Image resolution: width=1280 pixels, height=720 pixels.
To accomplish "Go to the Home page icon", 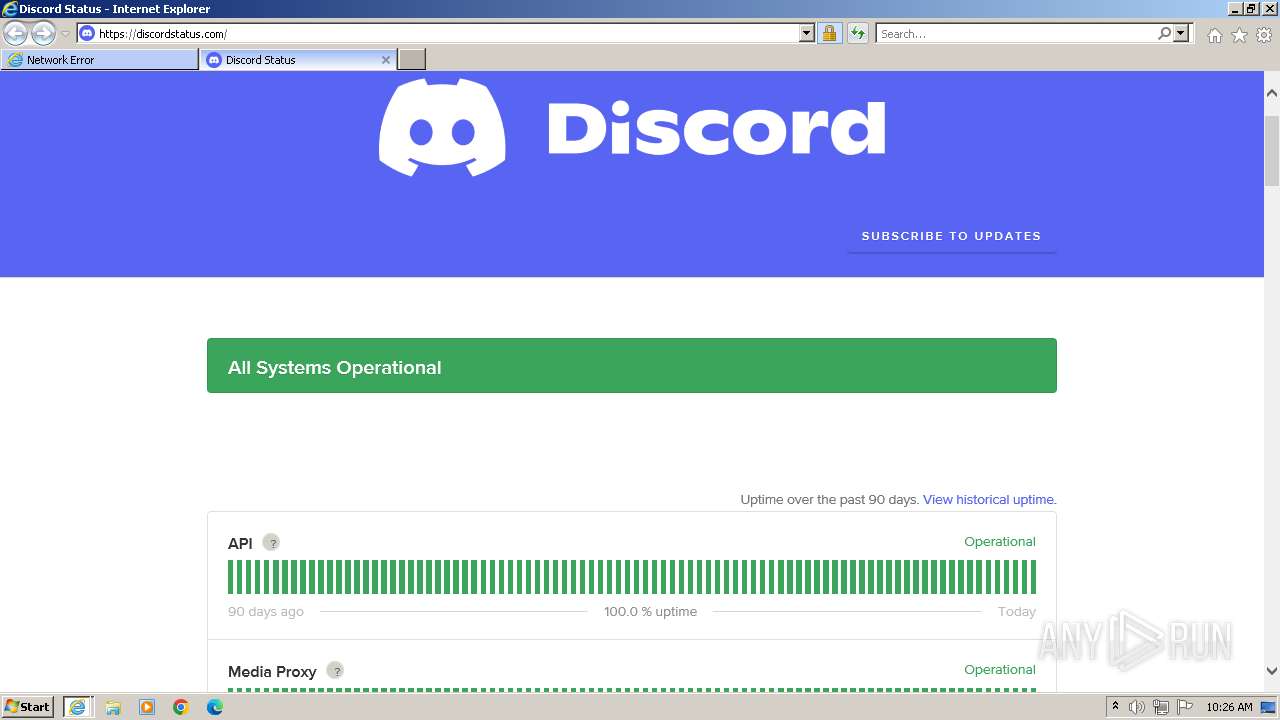I will click(x=1214, y=35).
